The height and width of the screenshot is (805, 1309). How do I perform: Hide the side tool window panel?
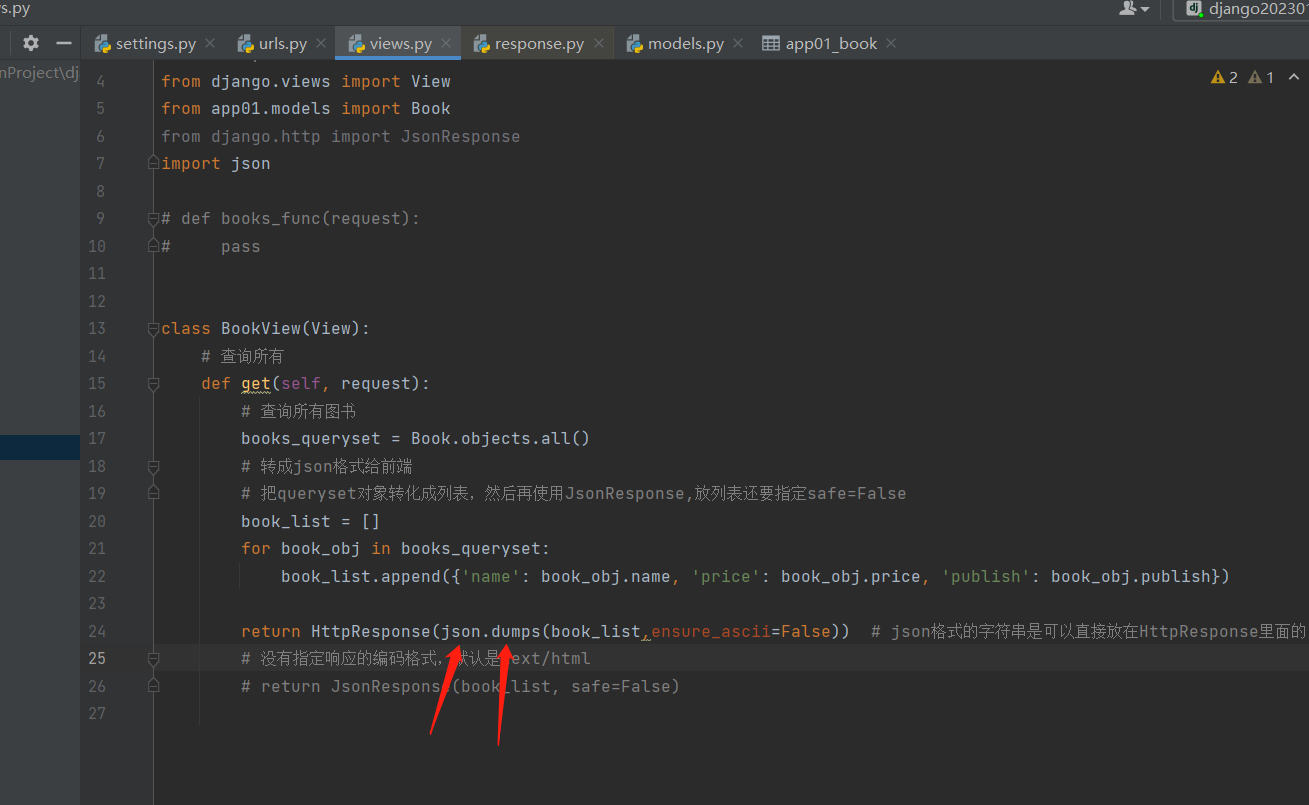64,43
